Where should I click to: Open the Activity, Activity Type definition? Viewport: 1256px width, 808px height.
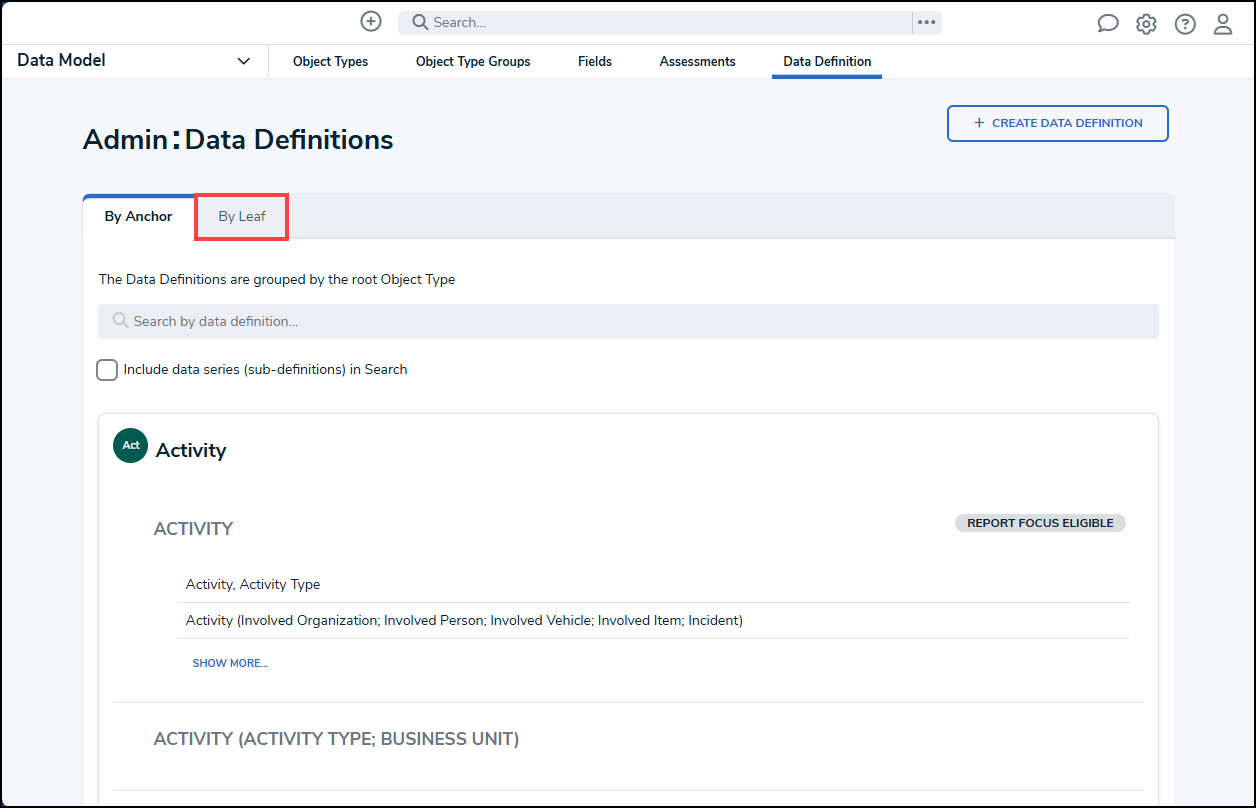[x=253, y=584]
